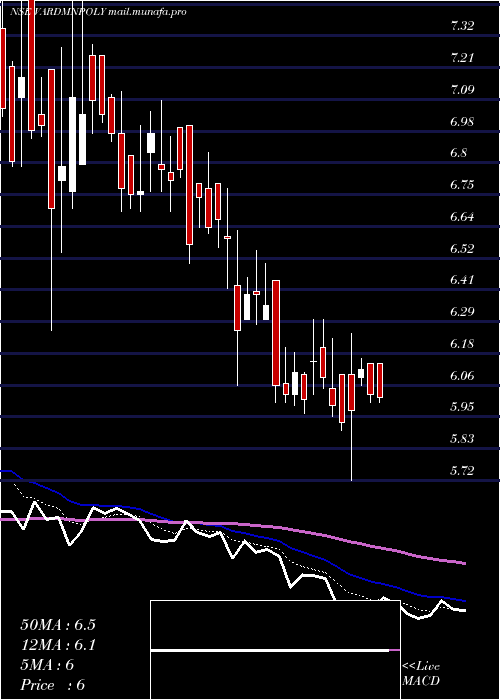Click the 5MA : 6 readout

pyautogui.click(x=47, y=665)
